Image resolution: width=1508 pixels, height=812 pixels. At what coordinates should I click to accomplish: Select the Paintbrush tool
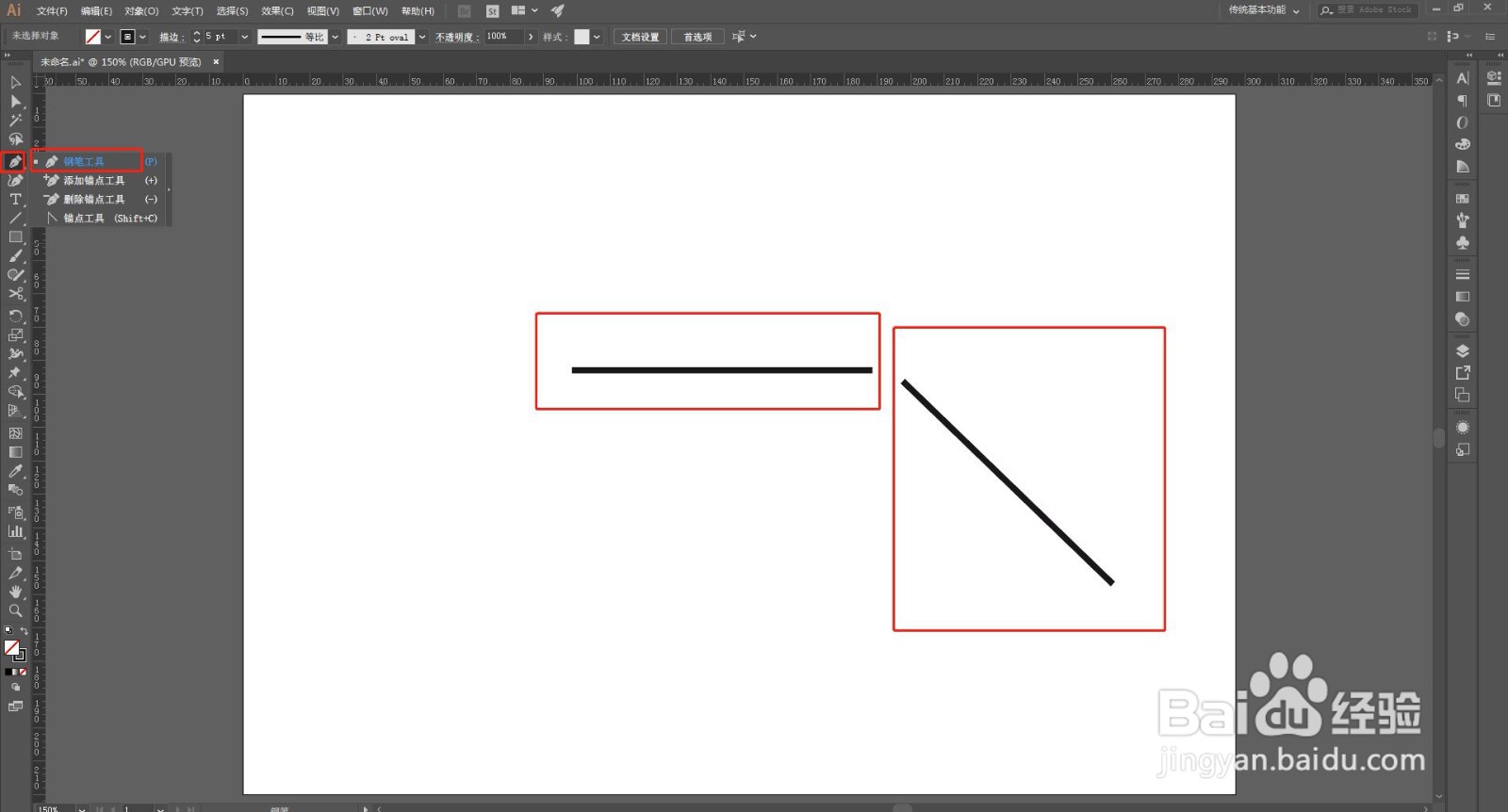point(15,256)
